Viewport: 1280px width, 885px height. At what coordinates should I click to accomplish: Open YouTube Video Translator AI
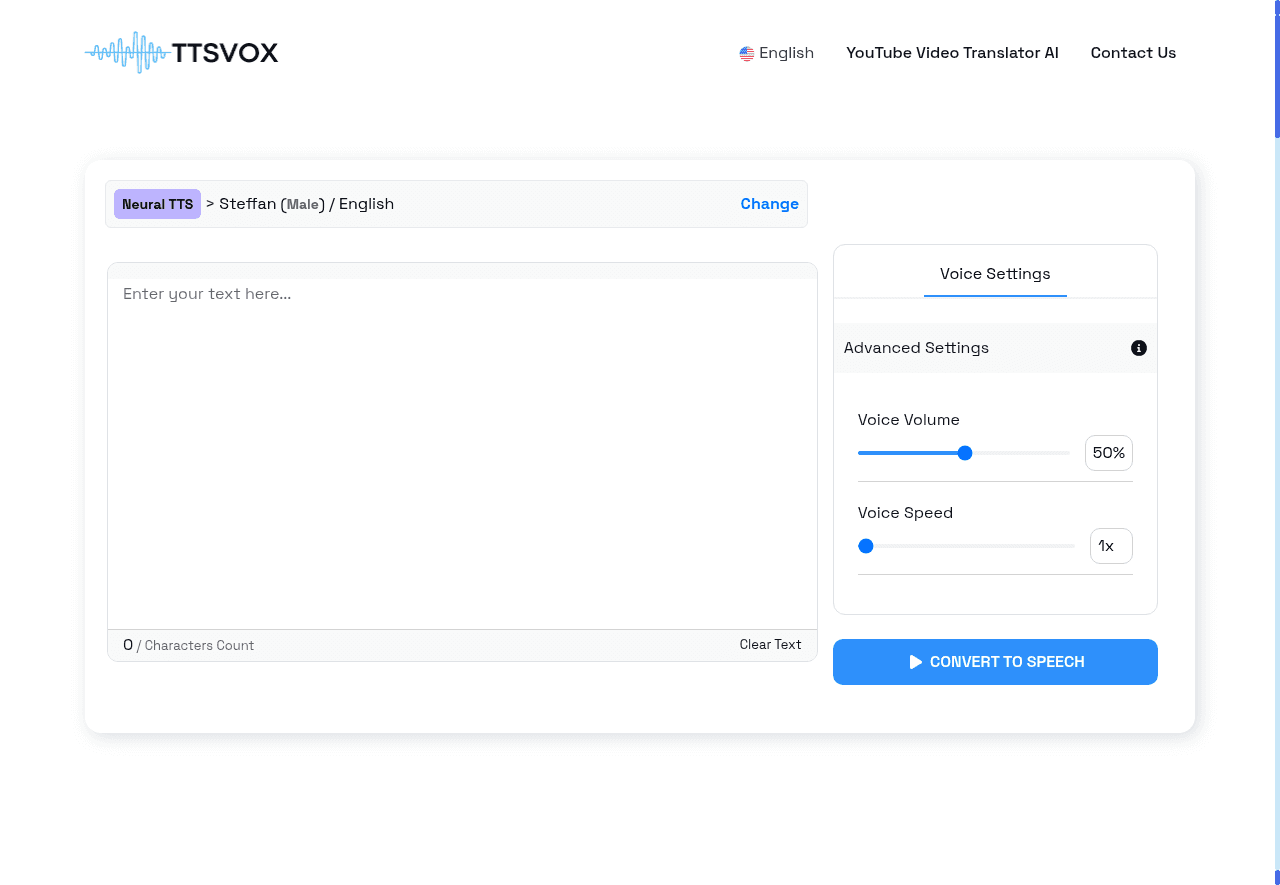point(952,53)
